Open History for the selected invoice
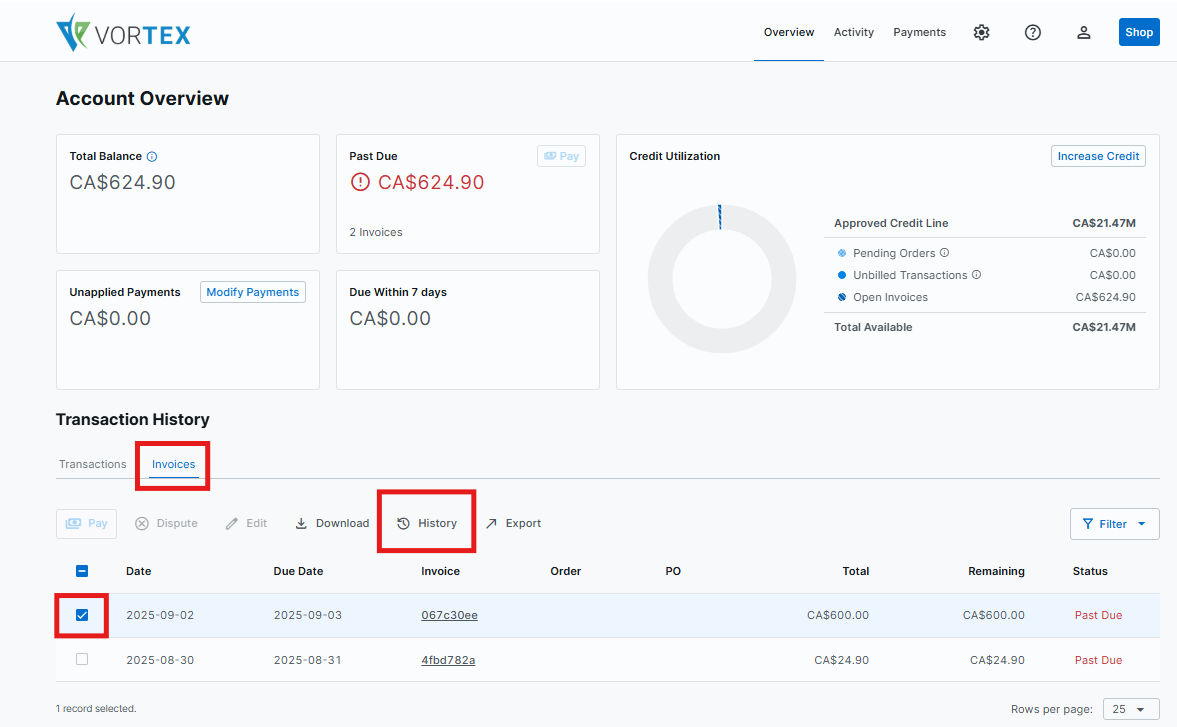 (426, 523)
